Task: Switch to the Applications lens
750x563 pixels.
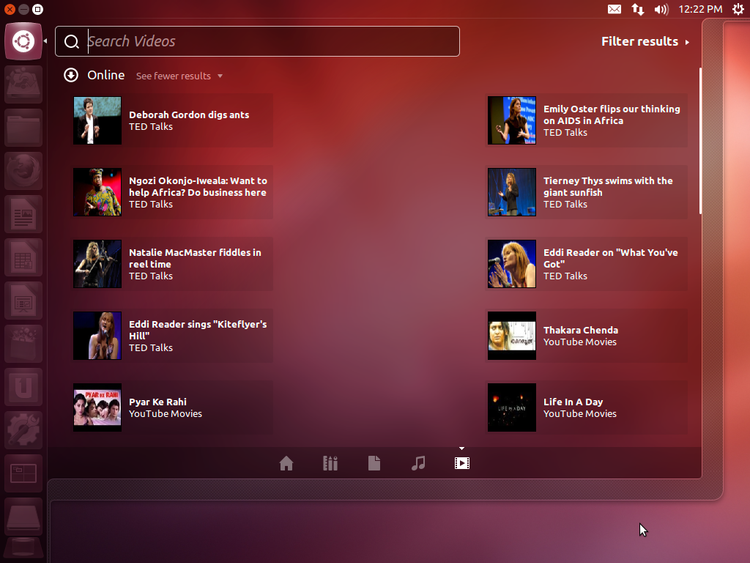Action: point(330,463)
